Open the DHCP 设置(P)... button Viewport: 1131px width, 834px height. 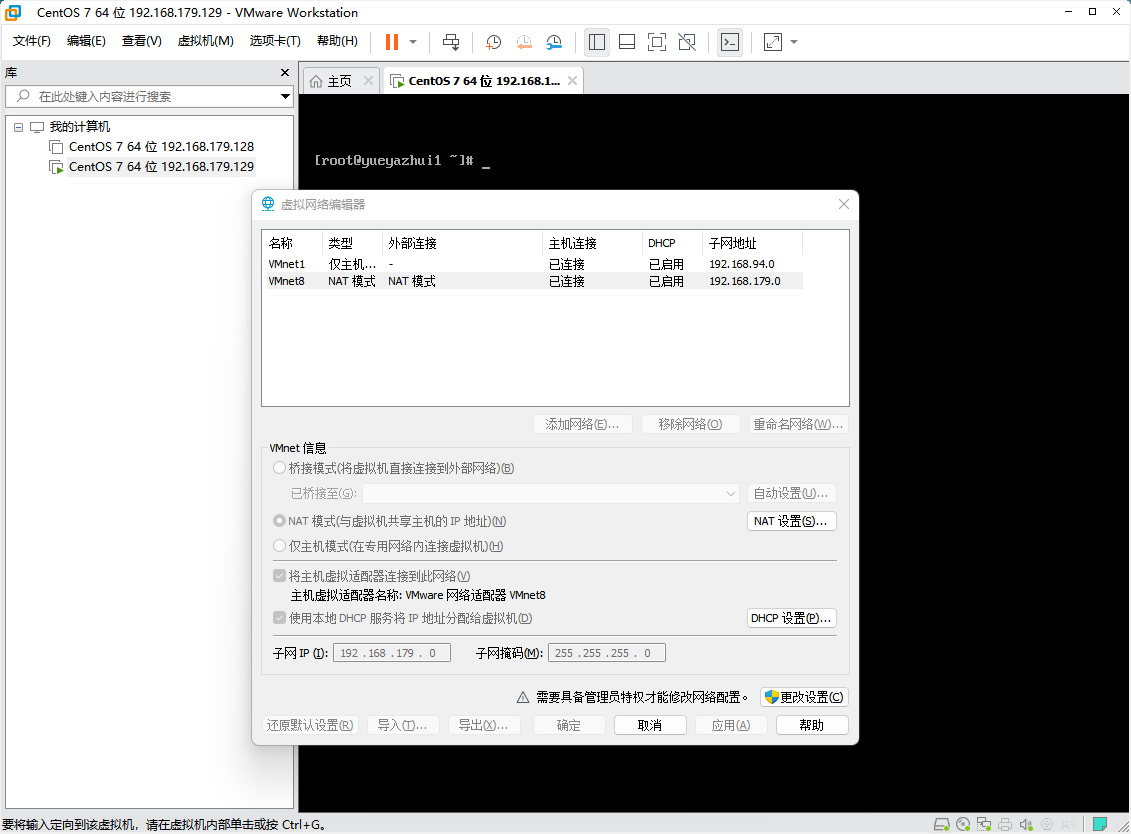click(x=791, y=618)
